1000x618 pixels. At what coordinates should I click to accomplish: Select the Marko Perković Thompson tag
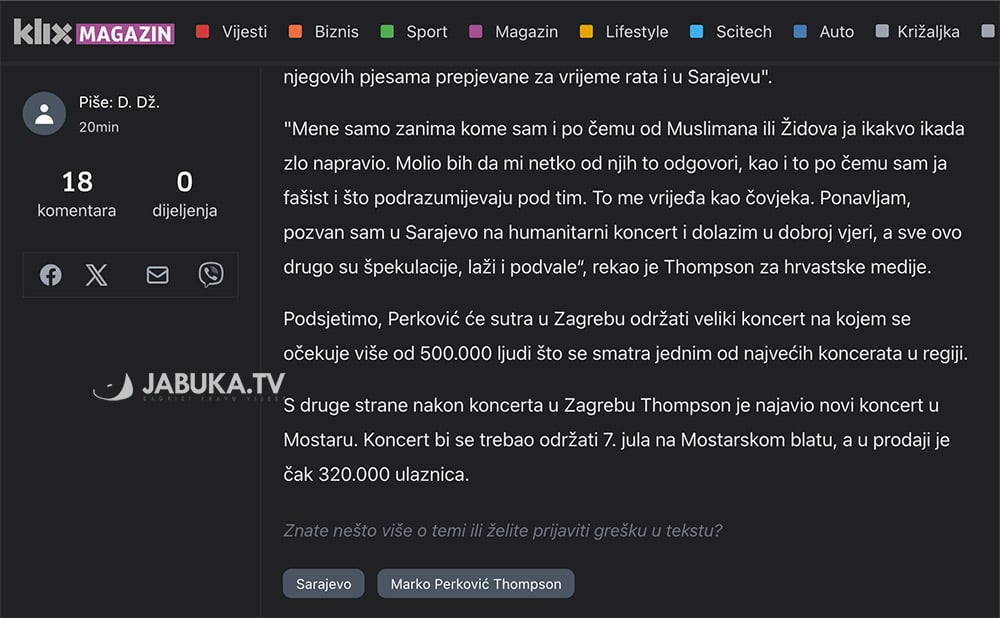(x=476, y=584)
